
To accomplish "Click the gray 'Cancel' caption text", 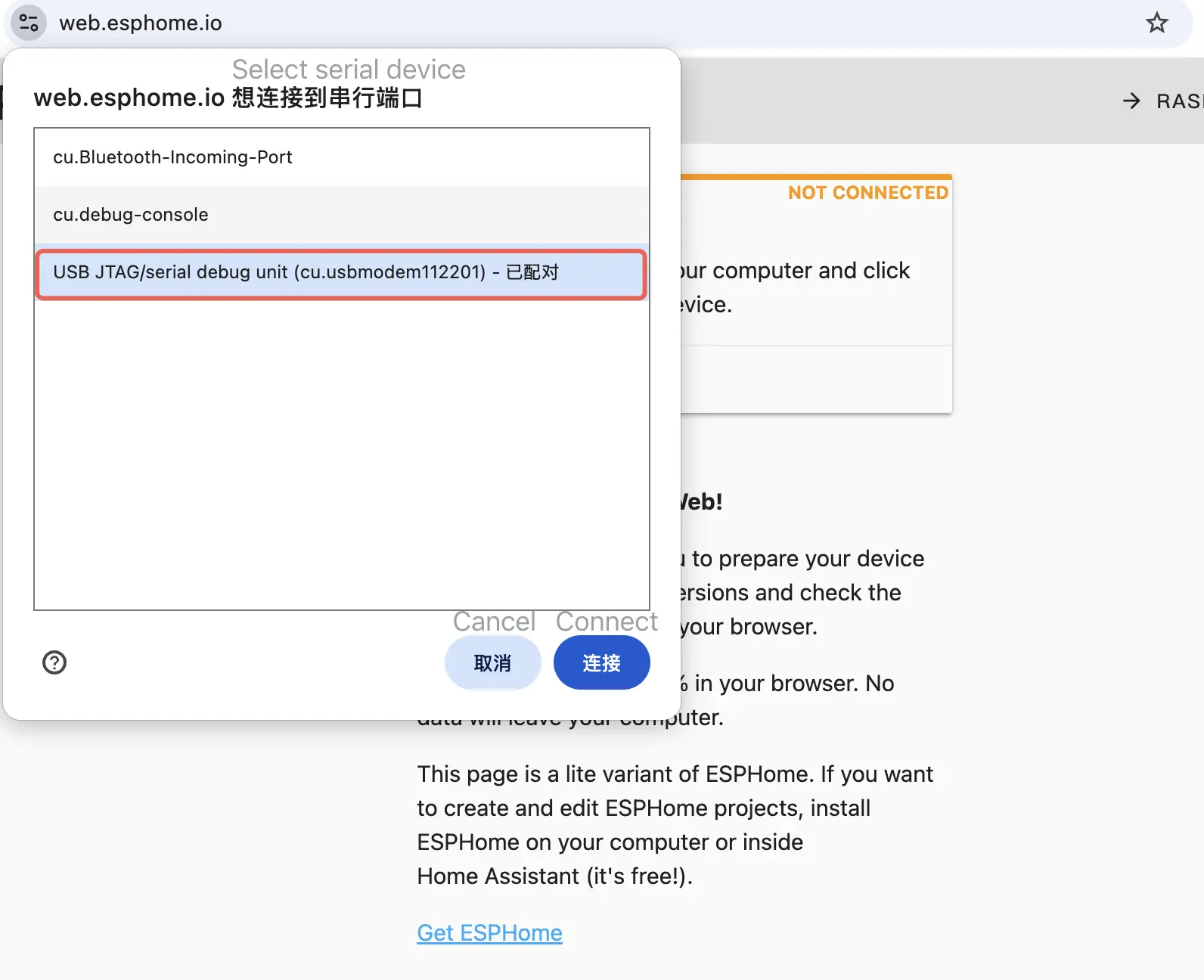I will pyautogui.click(x=494, y=622).
